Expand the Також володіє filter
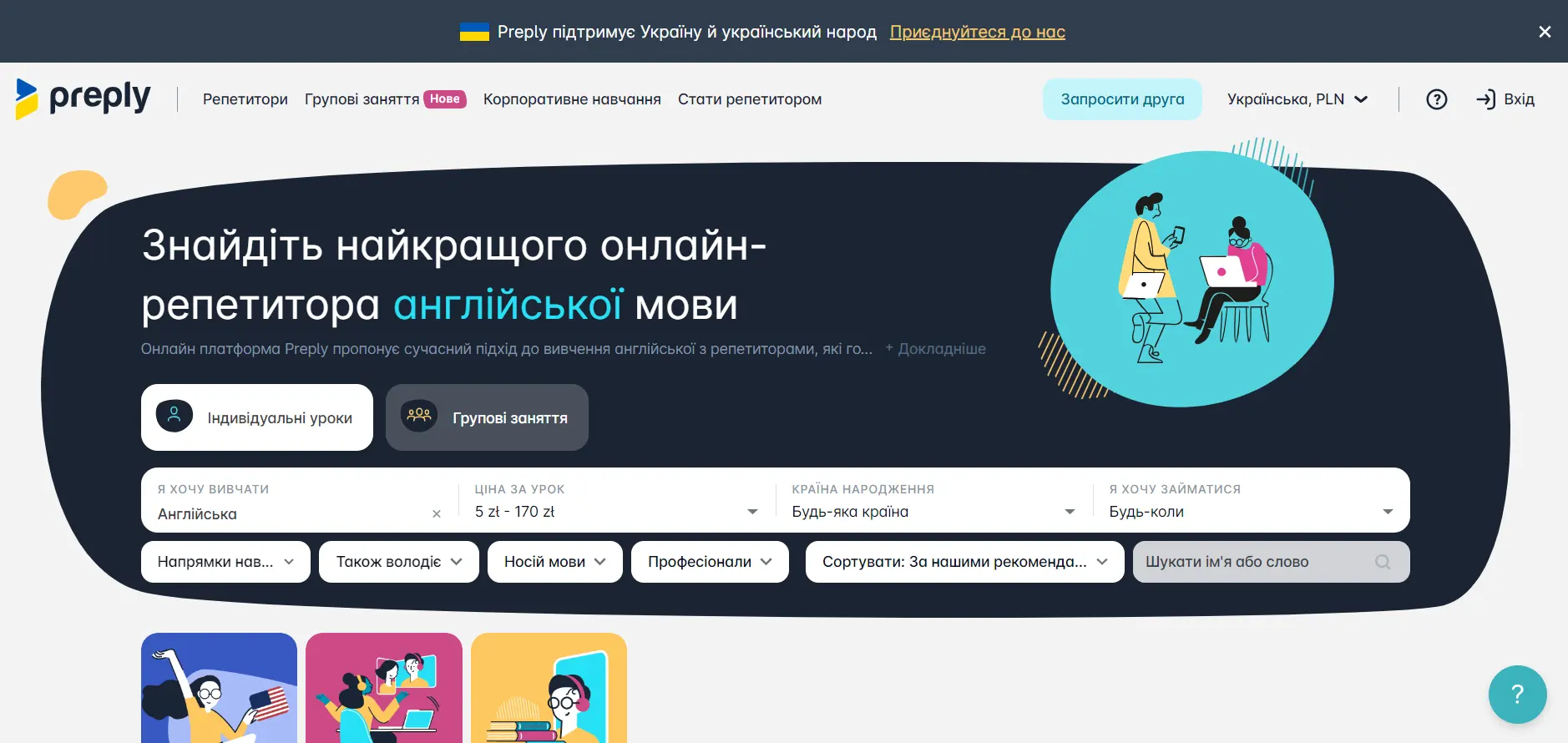Image resolution: width=1568 pixels, height=743 pixels. click(x=399, y=562)
